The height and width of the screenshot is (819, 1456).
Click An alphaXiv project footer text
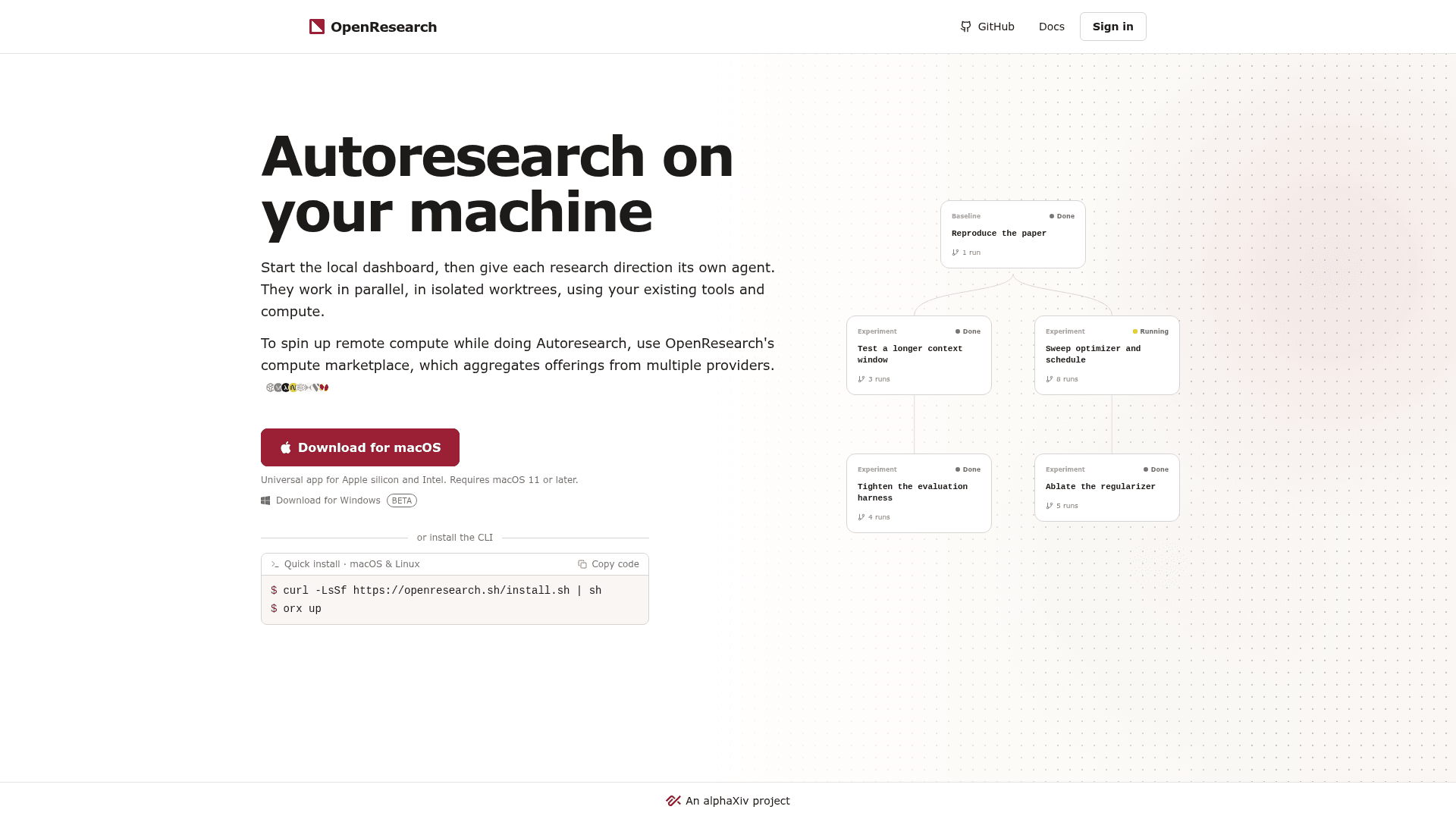738,801
